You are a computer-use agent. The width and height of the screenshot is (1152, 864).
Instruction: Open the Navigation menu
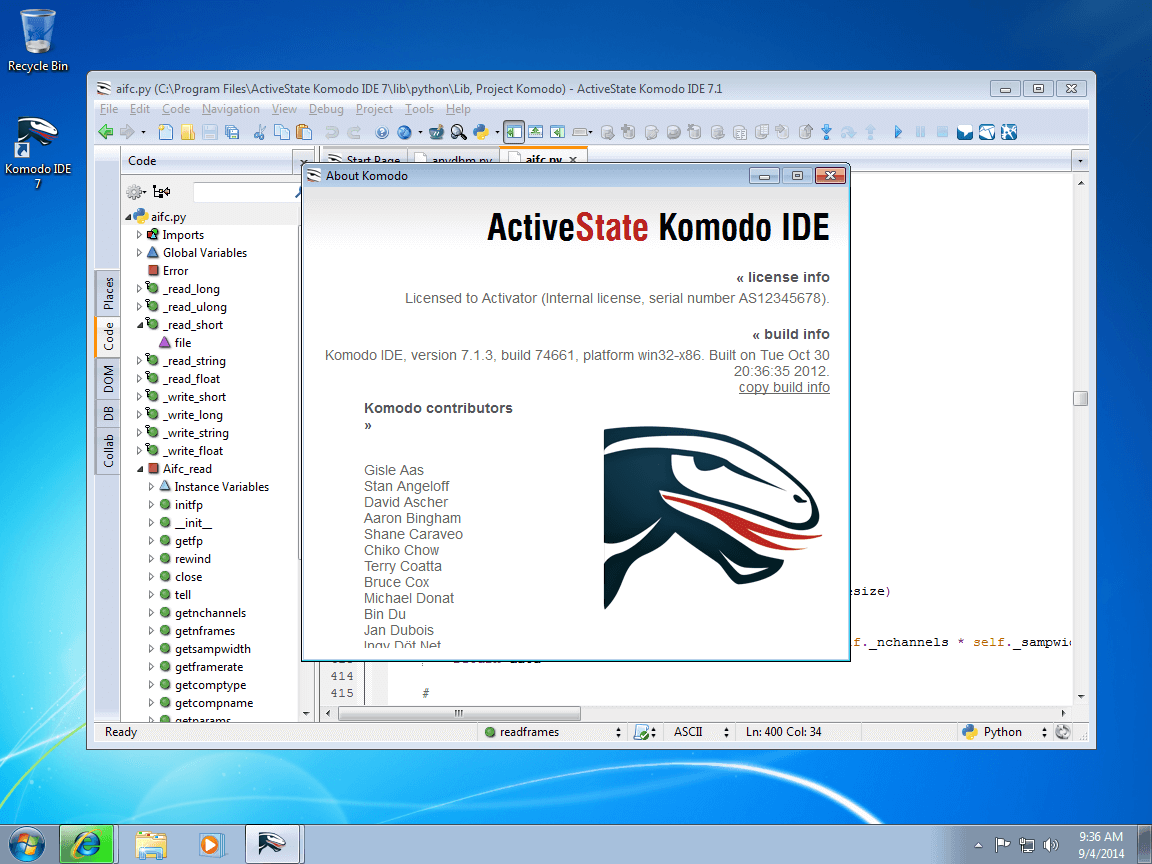coord(231,109)
